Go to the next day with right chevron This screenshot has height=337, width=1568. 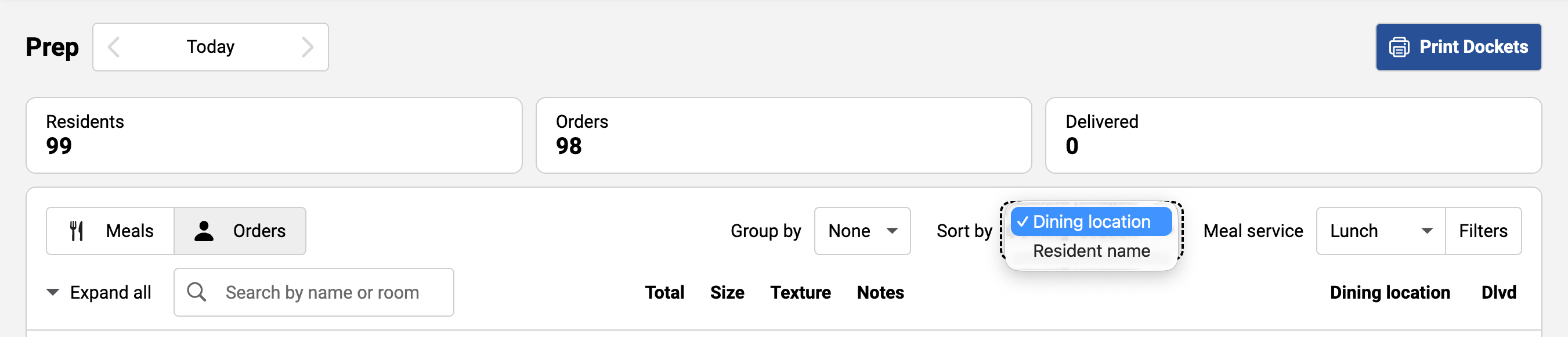[308, 47]
